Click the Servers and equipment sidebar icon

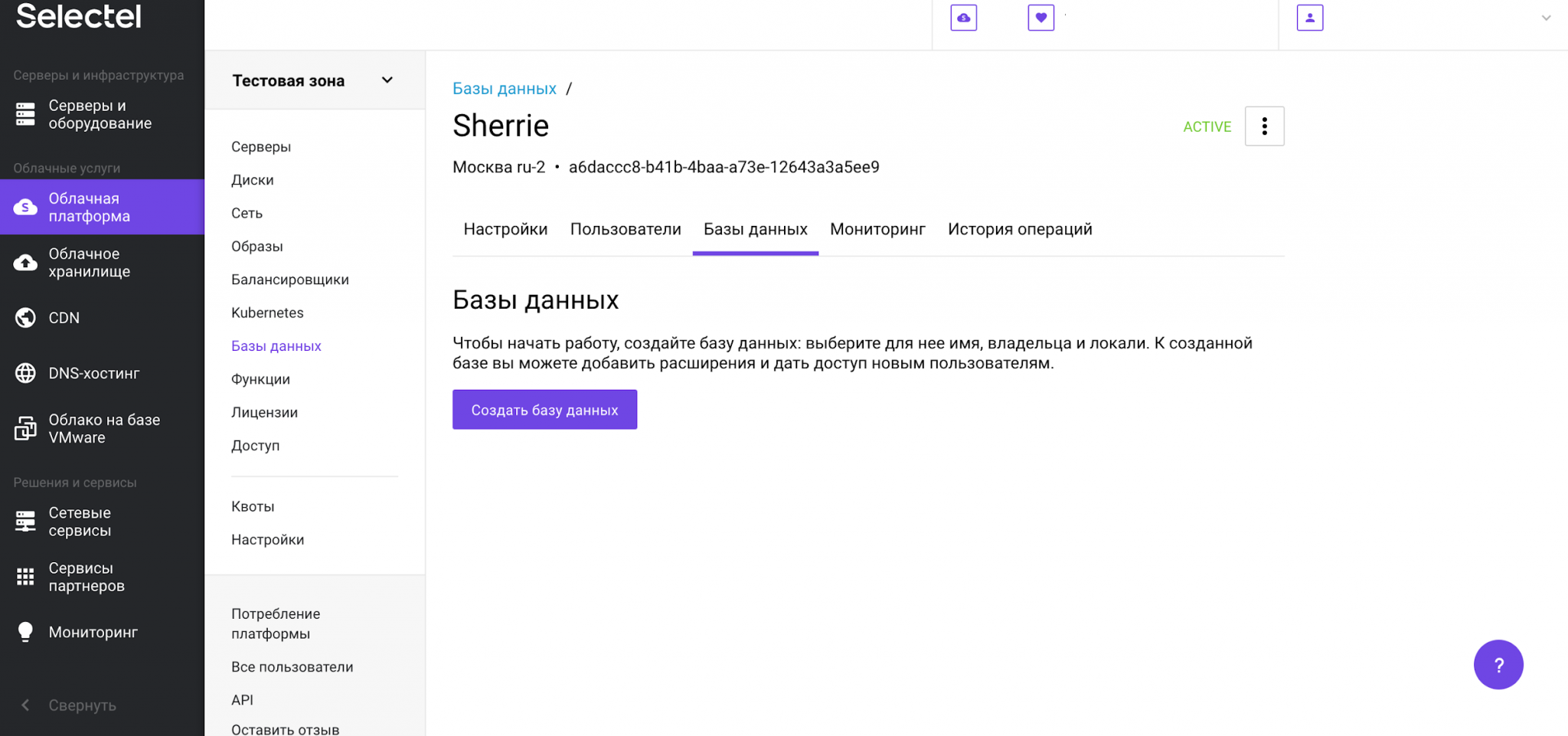pyautogui.click(x=25, y=114)
